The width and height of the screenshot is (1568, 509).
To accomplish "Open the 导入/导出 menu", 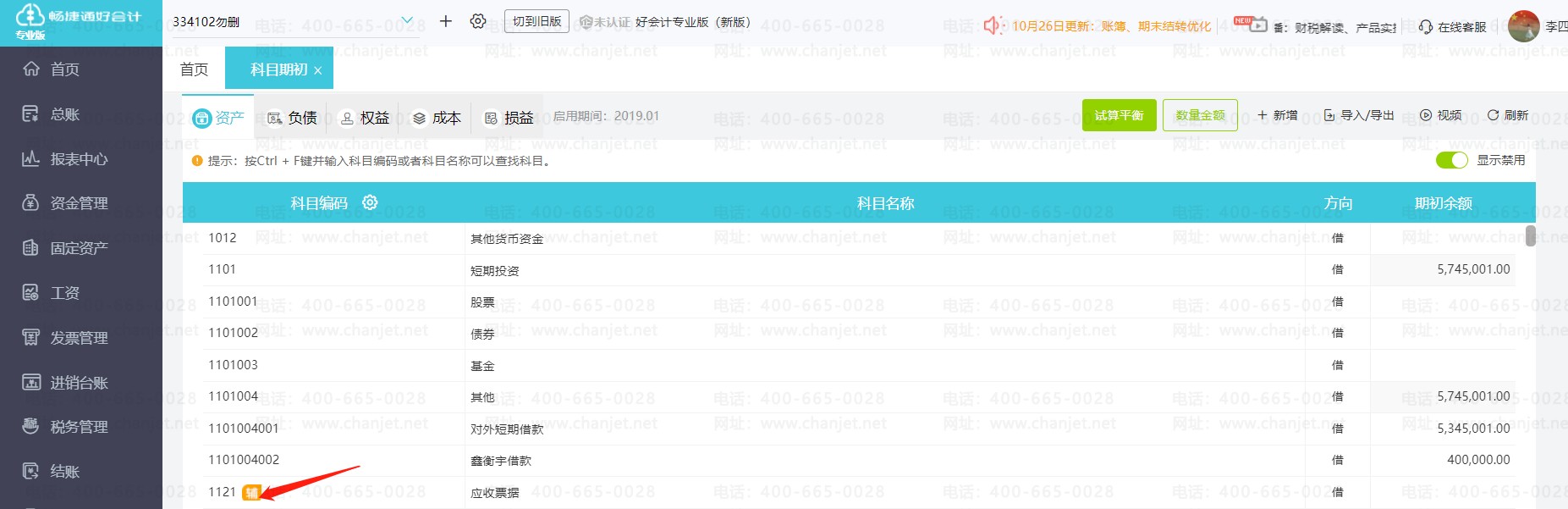I will coord(1359,115).
